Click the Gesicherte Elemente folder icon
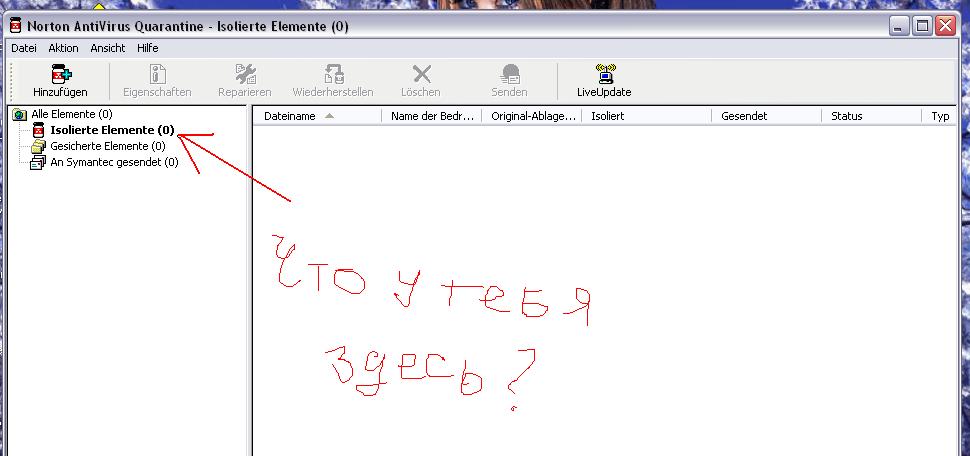Viewport: 970px width, 456px height. tap(39, 147)
